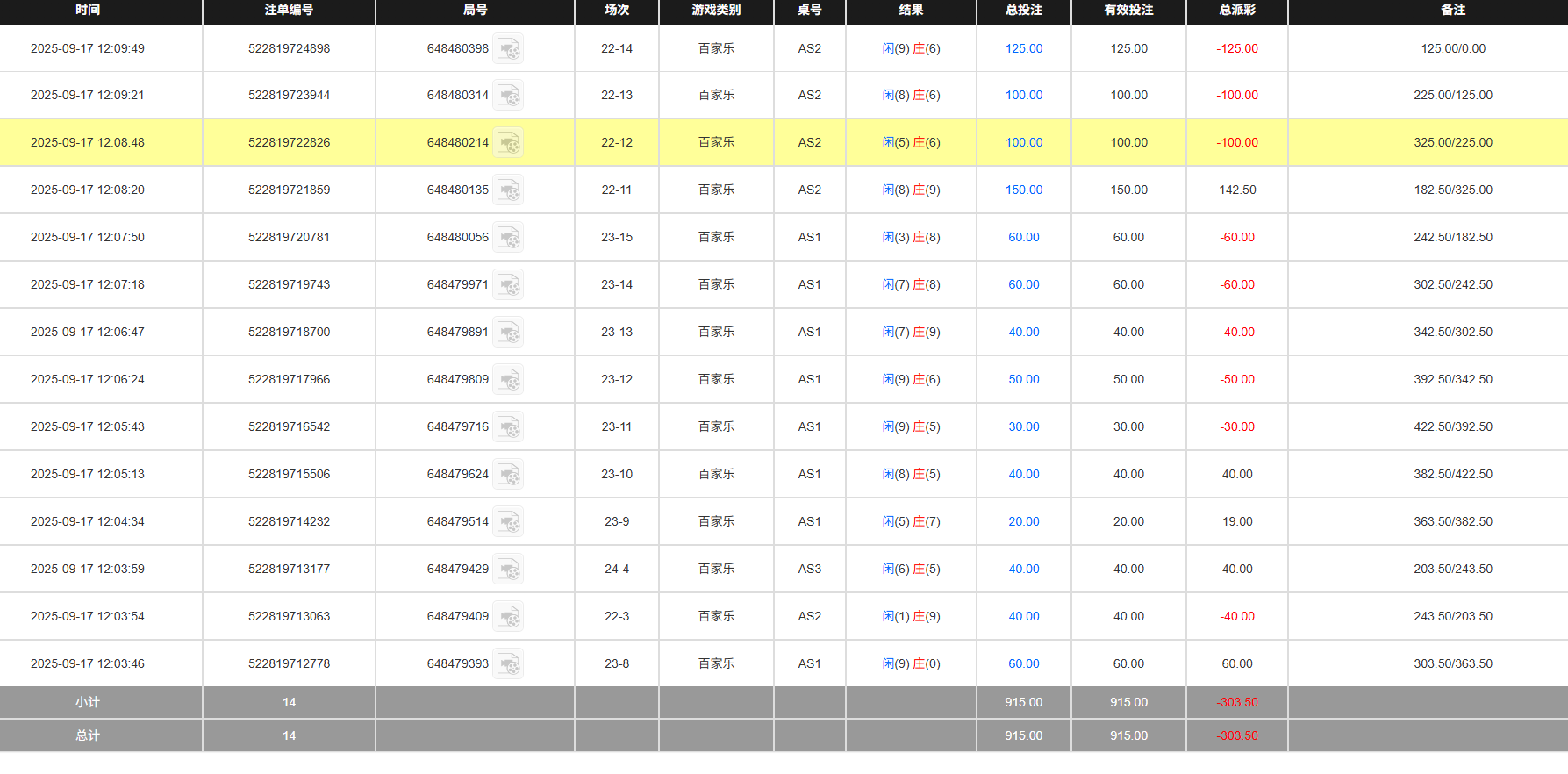Click the 150.00 total bet amount link
This screenshot has height=774, width=1568.
click(x=1023, y=190)
